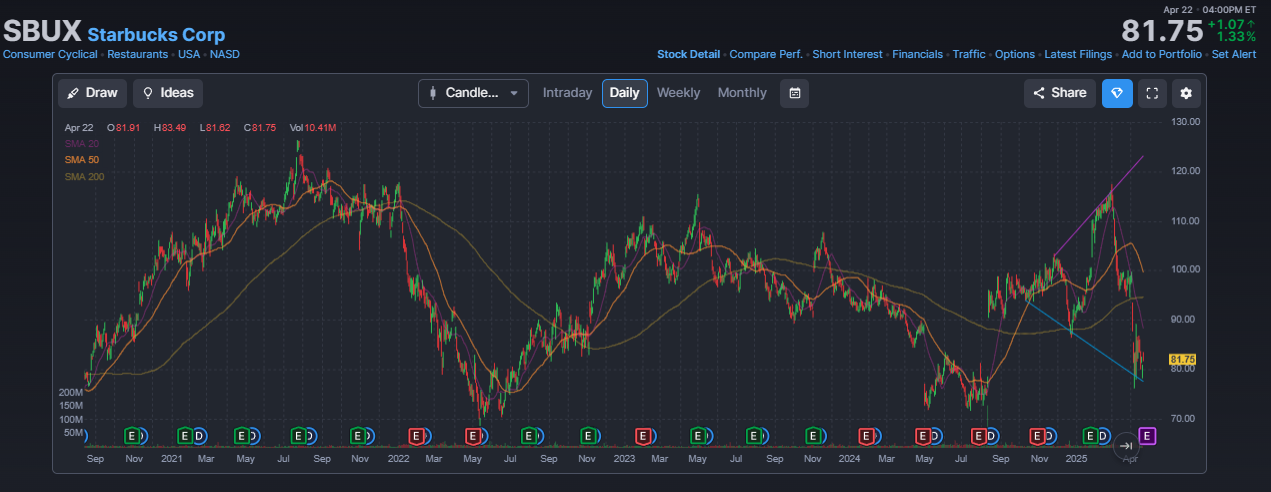Viewport: 1271px width, 492px height.
Task: Click Set Alert
Action: pos(1234,54)
